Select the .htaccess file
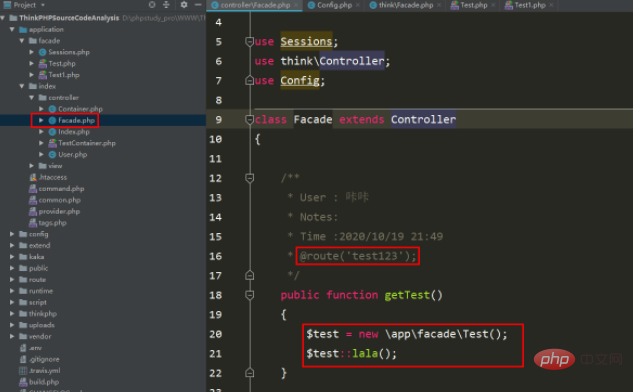This screenshot has height=392, width=633. 53,177
